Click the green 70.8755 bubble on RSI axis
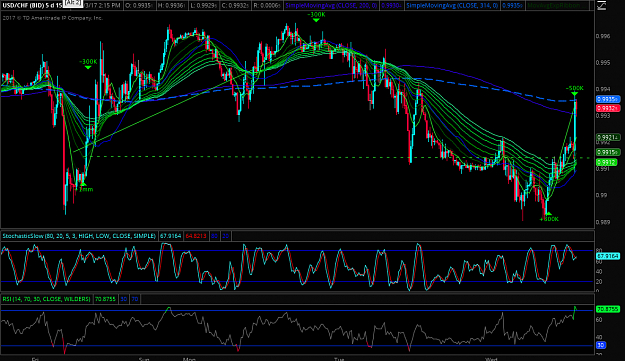The image size is (625, 361). [608, 309]
